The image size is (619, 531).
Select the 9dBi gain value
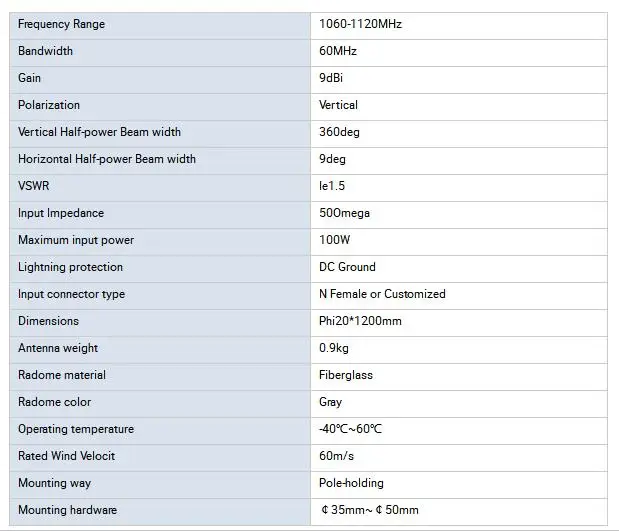pos(333,78)
